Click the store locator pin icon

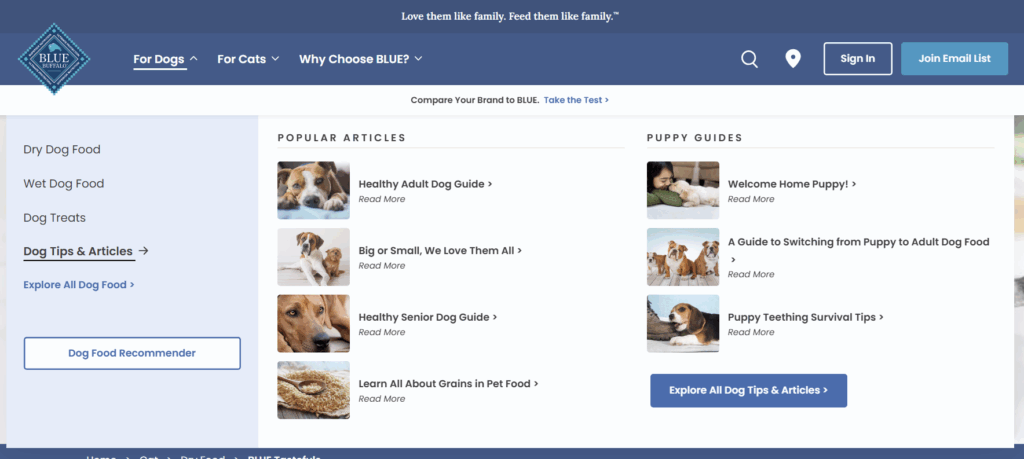click(x=793, y=59)
